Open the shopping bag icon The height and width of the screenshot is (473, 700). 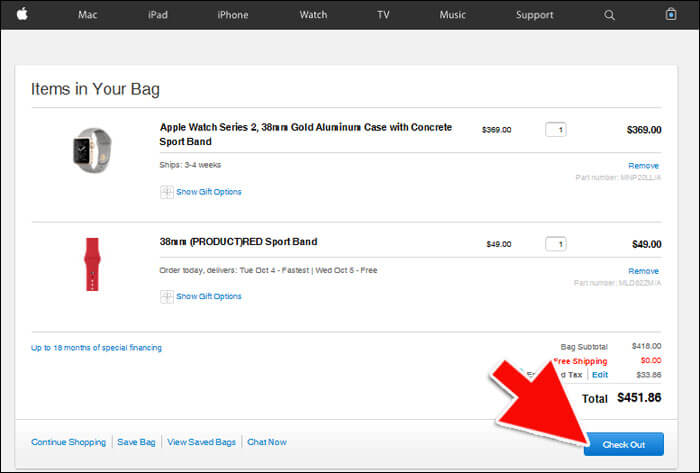[x=671, y=14]
